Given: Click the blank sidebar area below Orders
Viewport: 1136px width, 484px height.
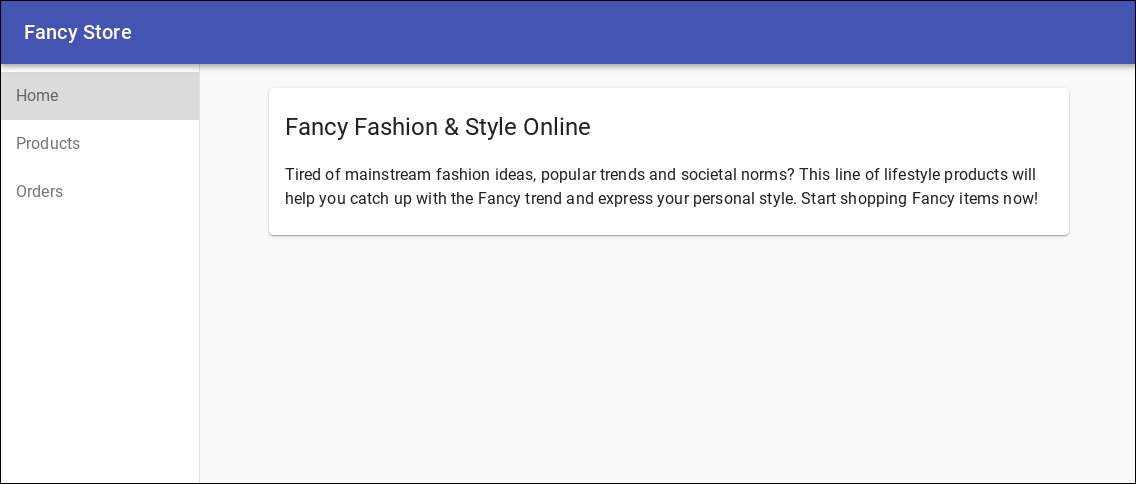Looking at the screenshot, I should click(100, 340).
